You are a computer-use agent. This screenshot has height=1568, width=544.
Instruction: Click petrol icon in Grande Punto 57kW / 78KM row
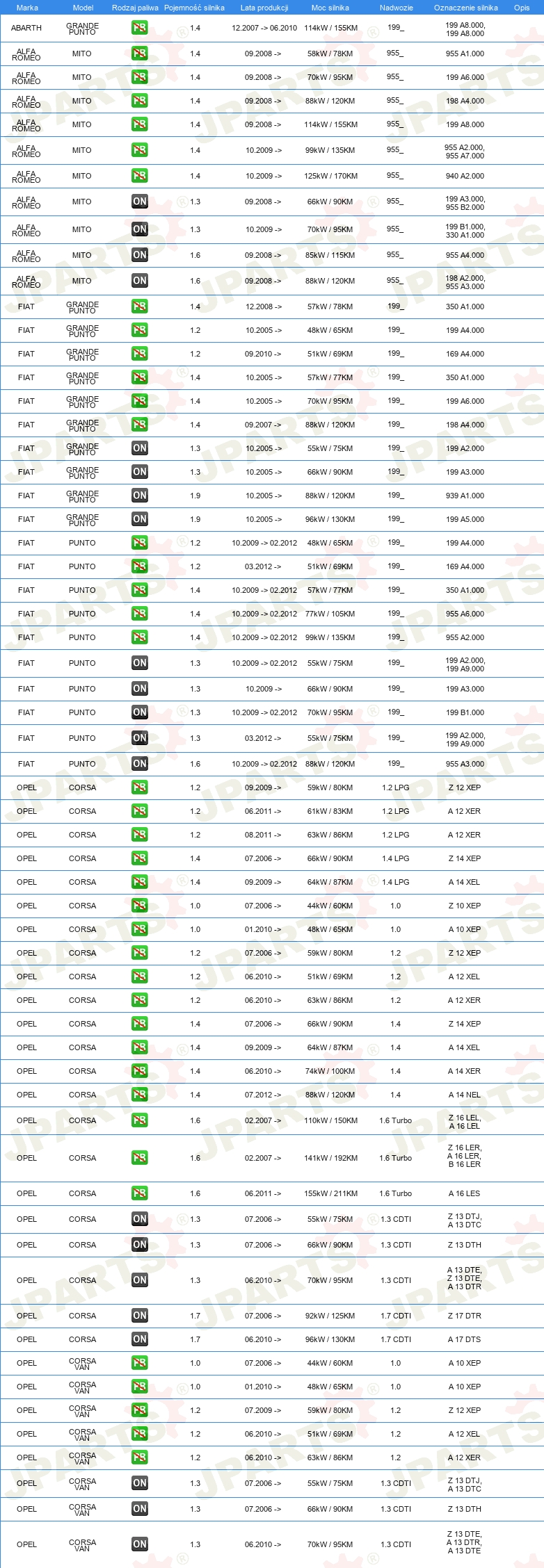click(140, 307)
